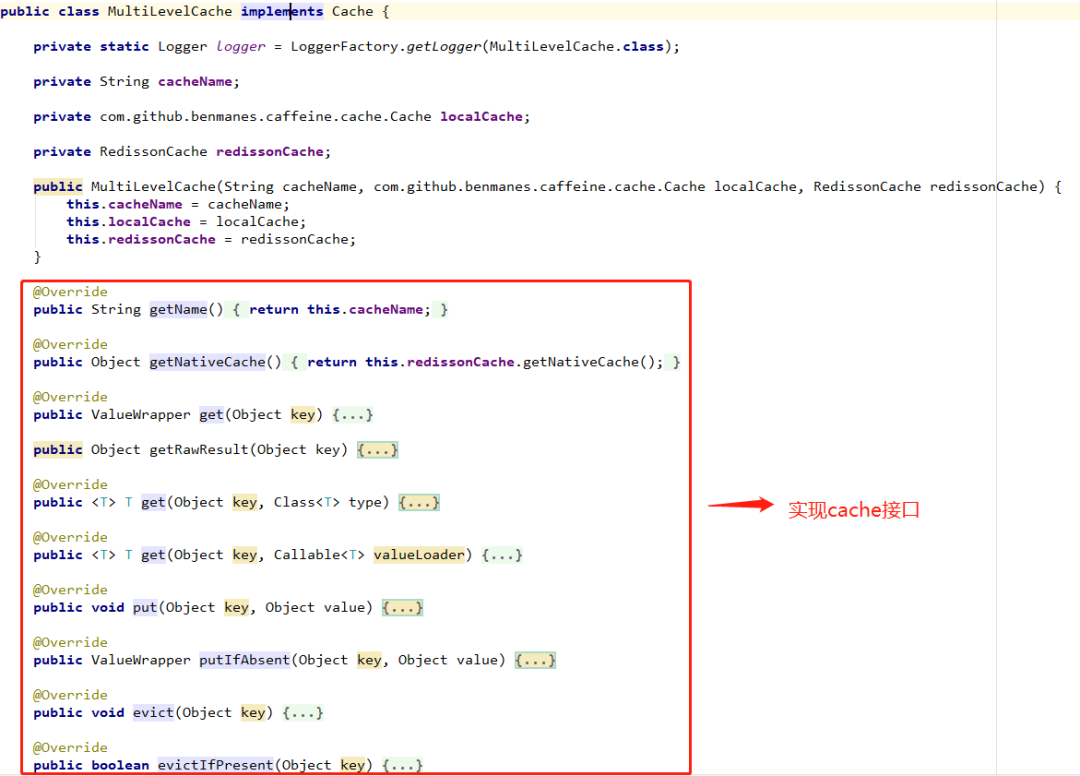Expand the evictIfPresent folded code block

point(403,765)
